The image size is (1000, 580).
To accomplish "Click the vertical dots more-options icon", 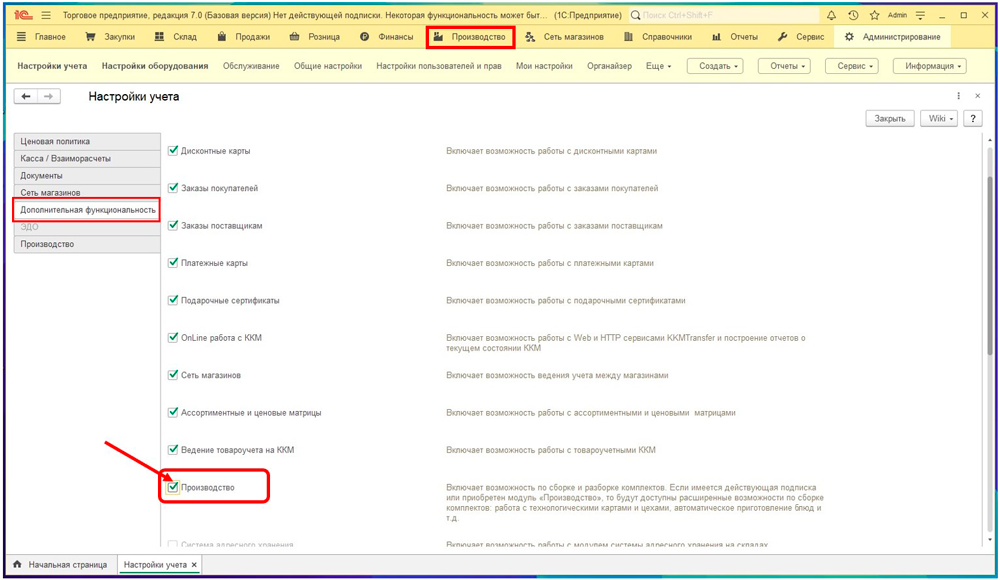I will 959,96.
